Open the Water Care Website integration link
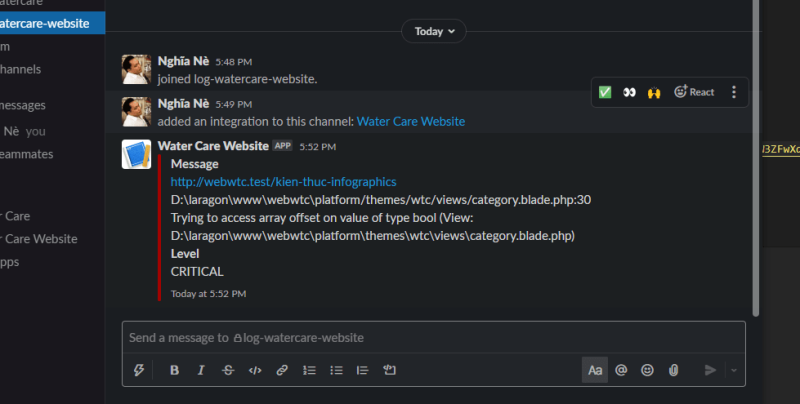 [411, 121]
